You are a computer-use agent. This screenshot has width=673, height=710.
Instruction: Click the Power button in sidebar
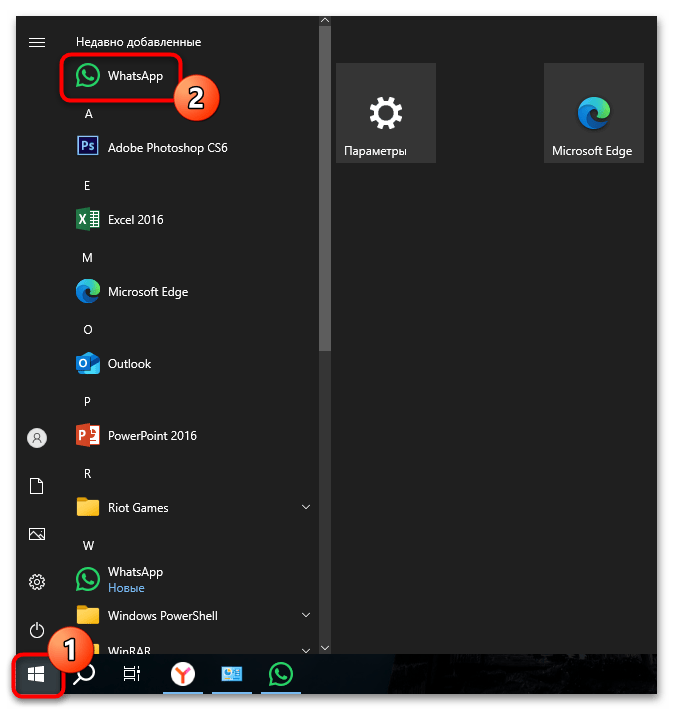[37, 630]
